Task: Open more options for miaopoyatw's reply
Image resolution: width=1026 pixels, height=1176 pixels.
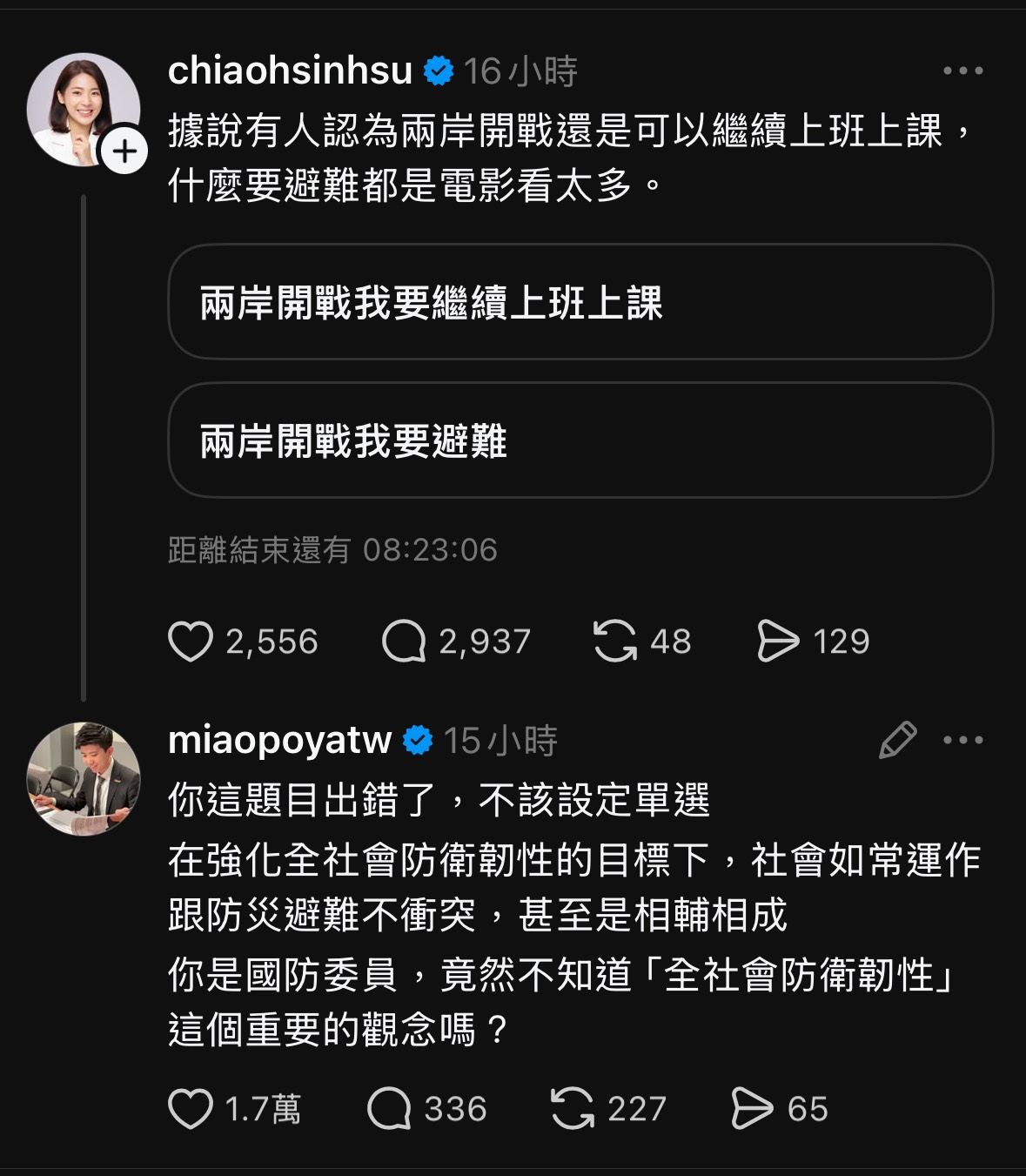Action: [963, 740]
